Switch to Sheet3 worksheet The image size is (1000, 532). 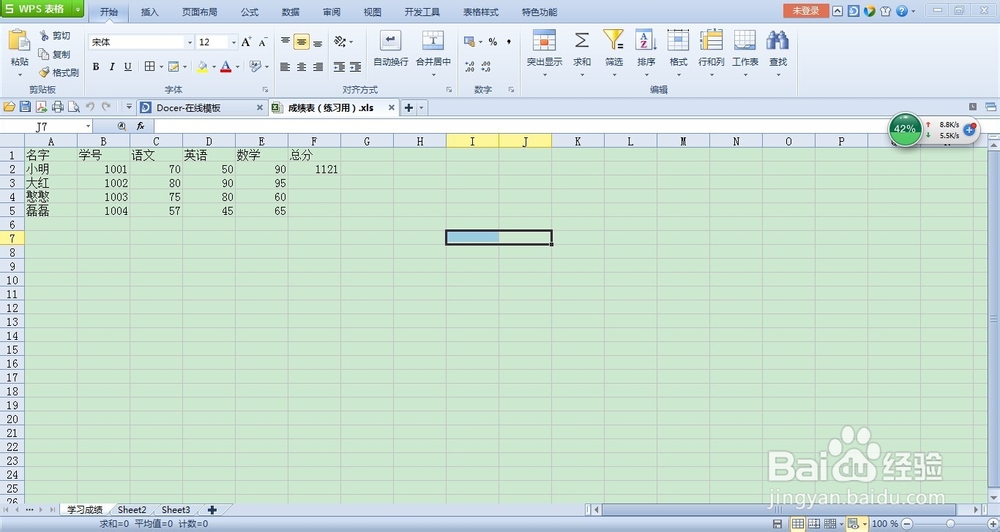click(175, 510)
